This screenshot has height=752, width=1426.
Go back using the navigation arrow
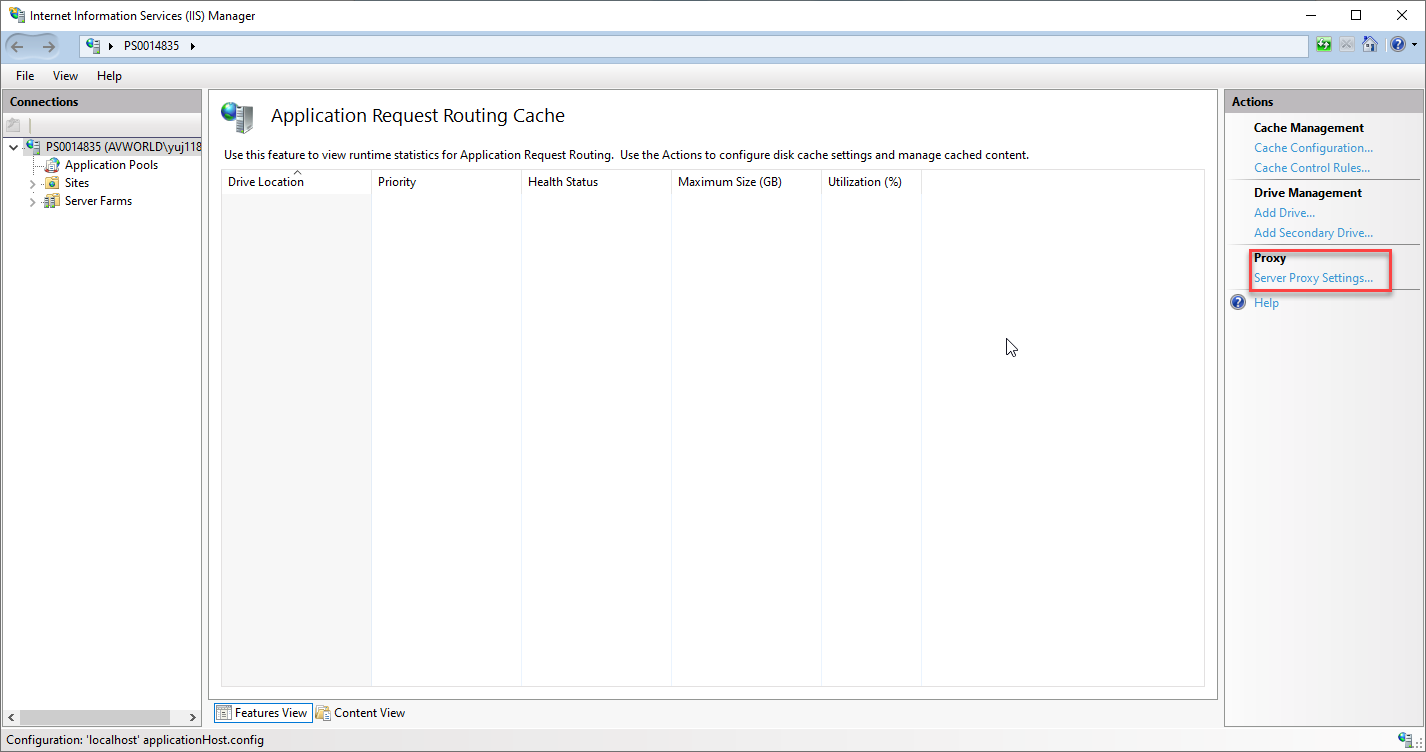point(17,46)
